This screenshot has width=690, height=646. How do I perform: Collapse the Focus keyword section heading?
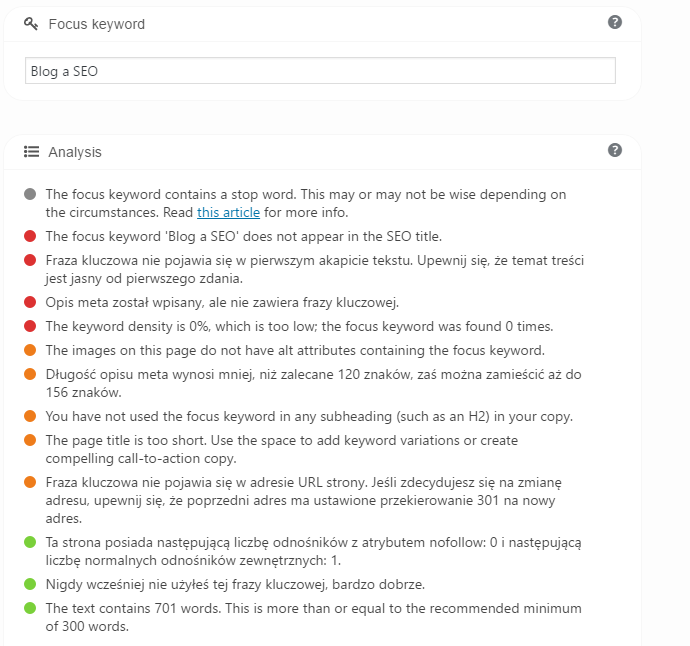click(x=95, y=22)
